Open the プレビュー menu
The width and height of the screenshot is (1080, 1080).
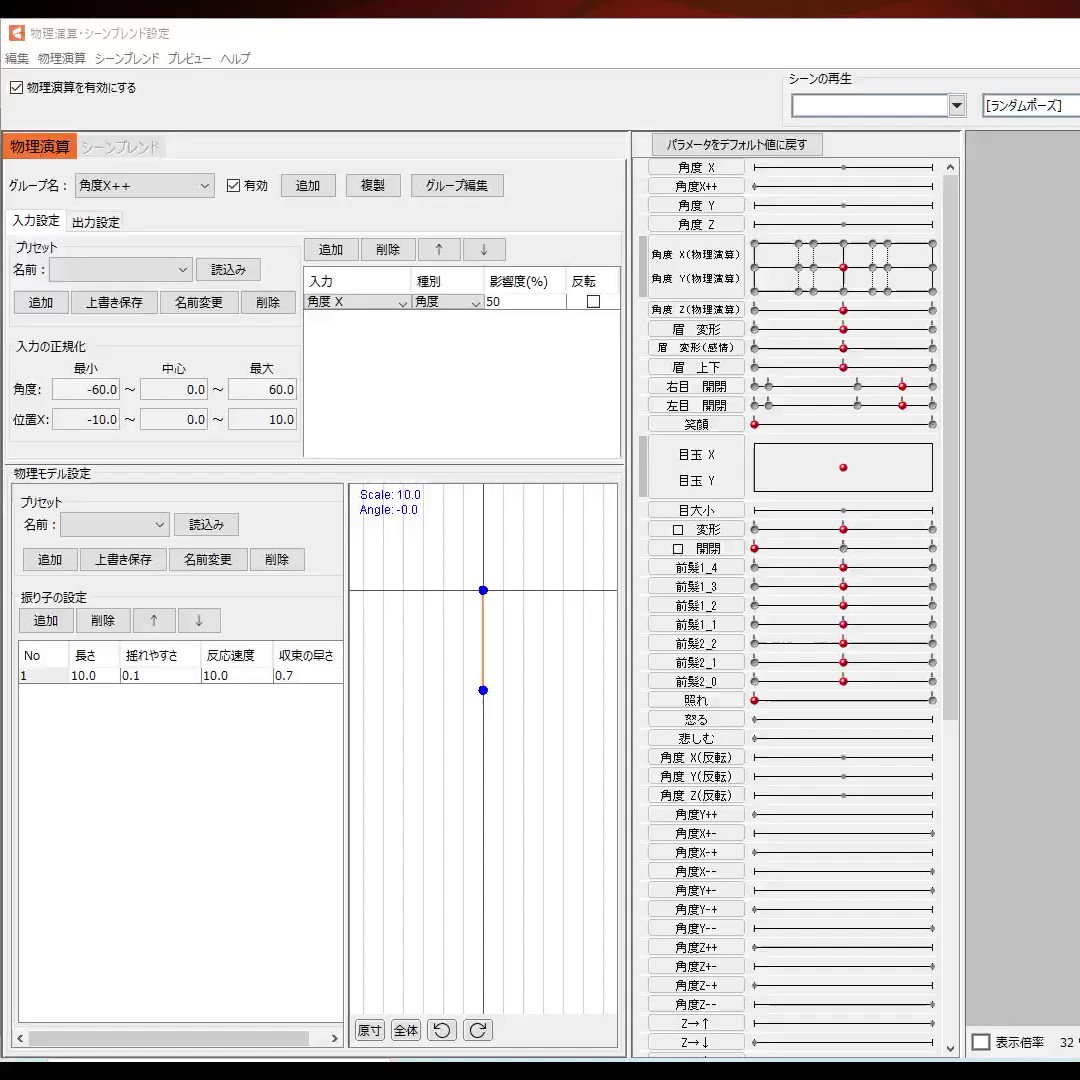tap(189, 59)
